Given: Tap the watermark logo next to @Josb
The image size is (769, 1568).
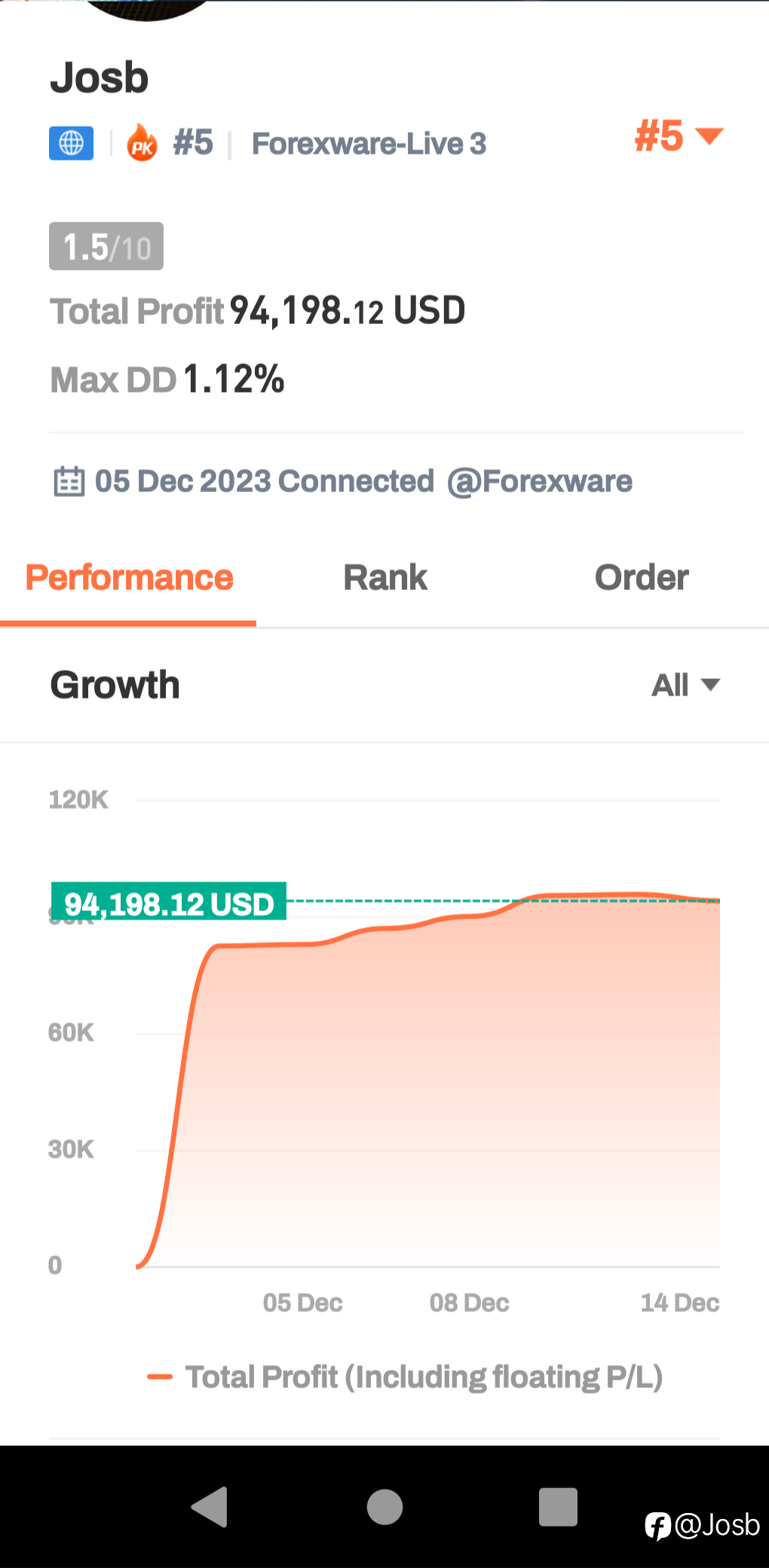Looking at the screenshot, I should (657, 1526).
